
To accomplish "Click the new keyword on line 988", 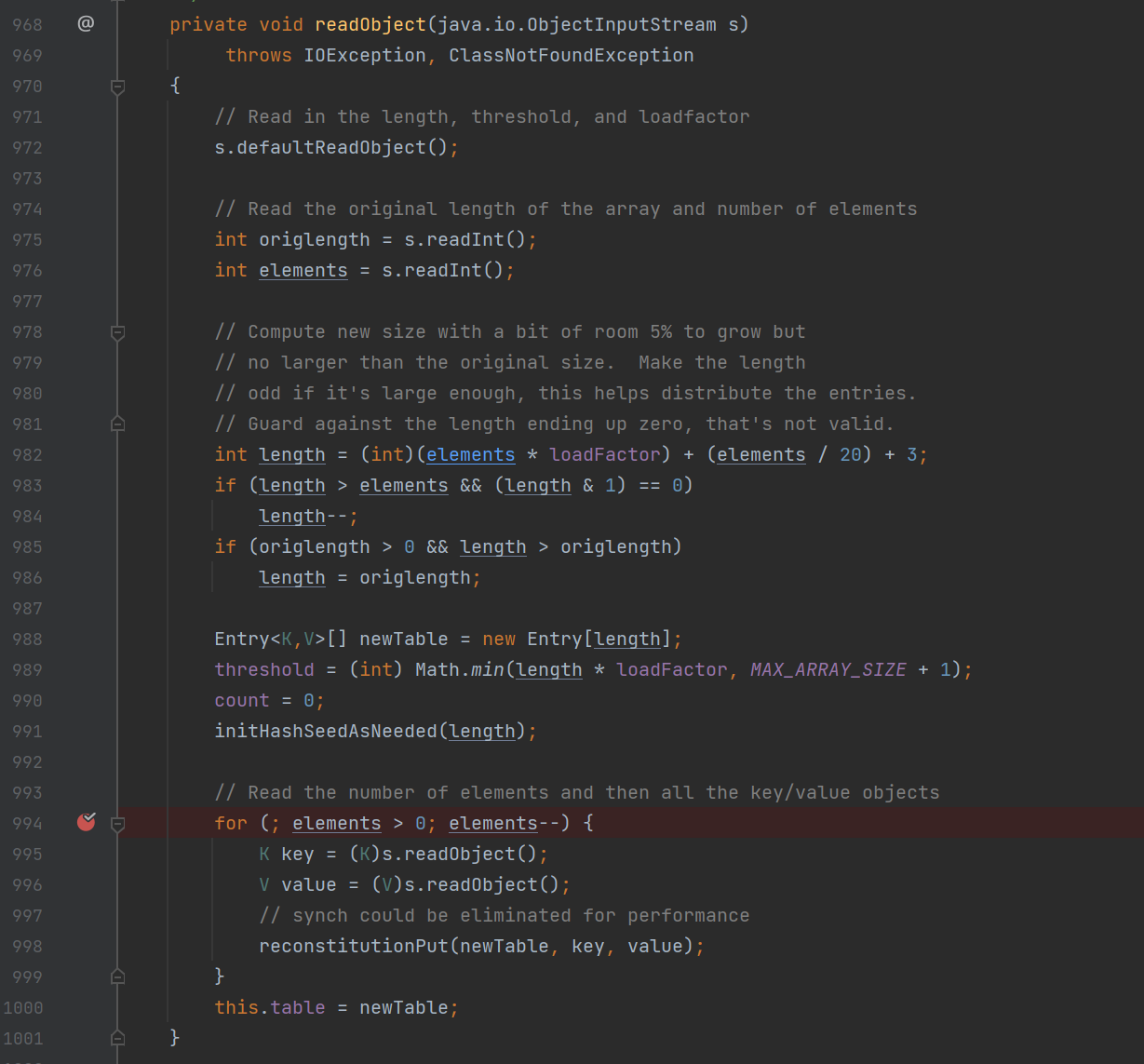I will [x=499, y=639].
